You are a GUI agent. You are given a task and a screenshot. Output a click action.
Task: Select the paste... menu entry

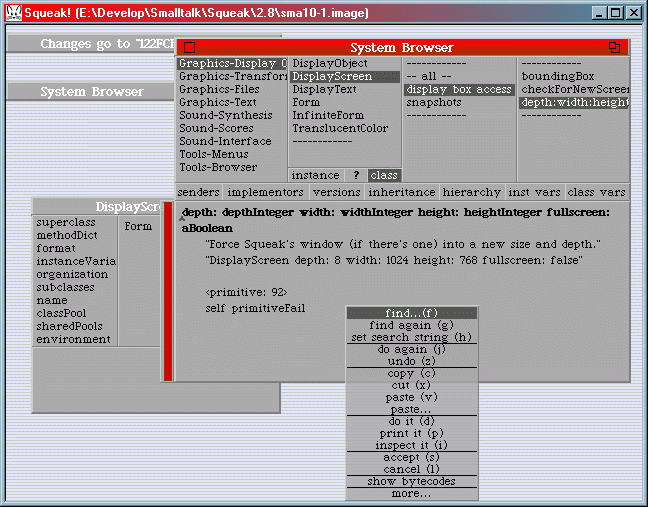(412, 409)
